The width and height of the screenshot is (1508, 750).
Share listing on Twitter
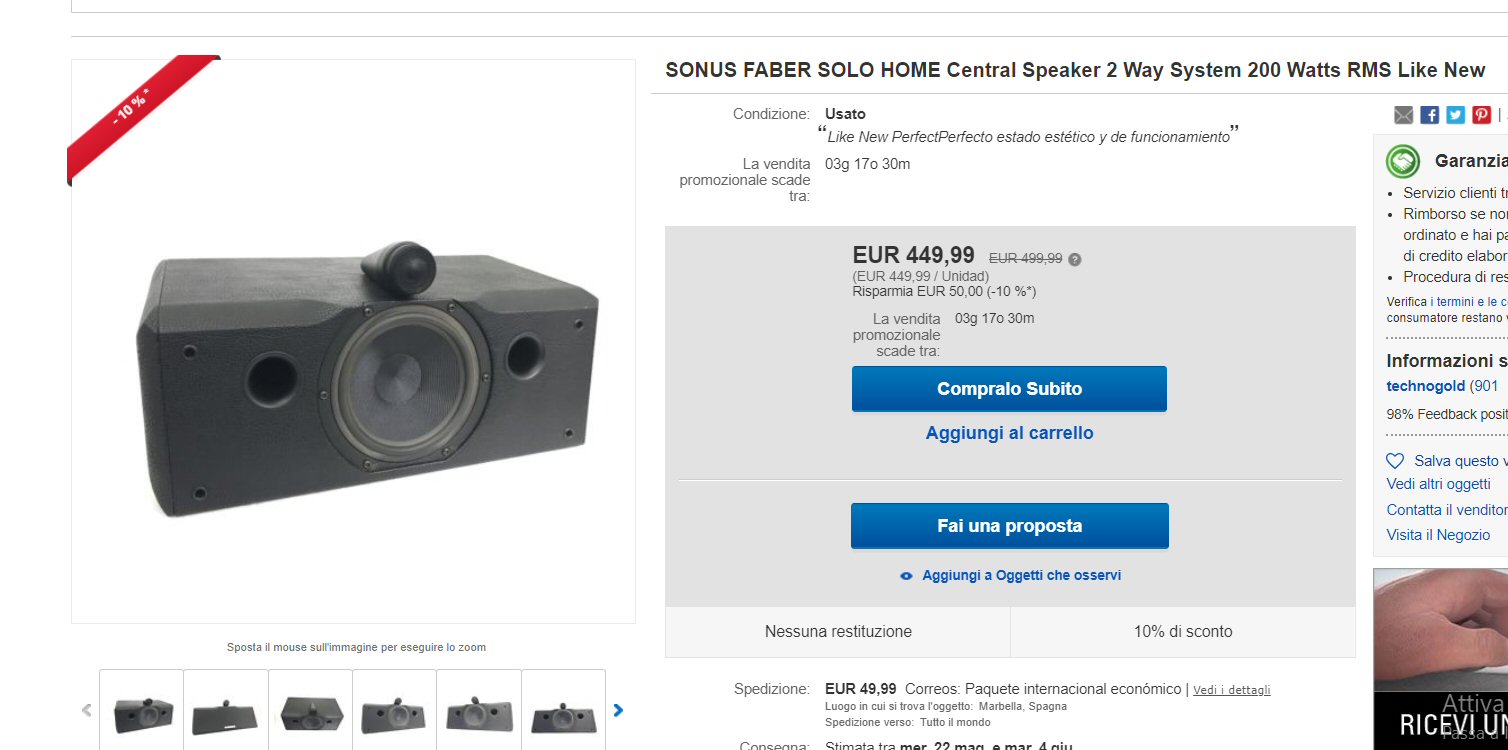click(1456, 115)
